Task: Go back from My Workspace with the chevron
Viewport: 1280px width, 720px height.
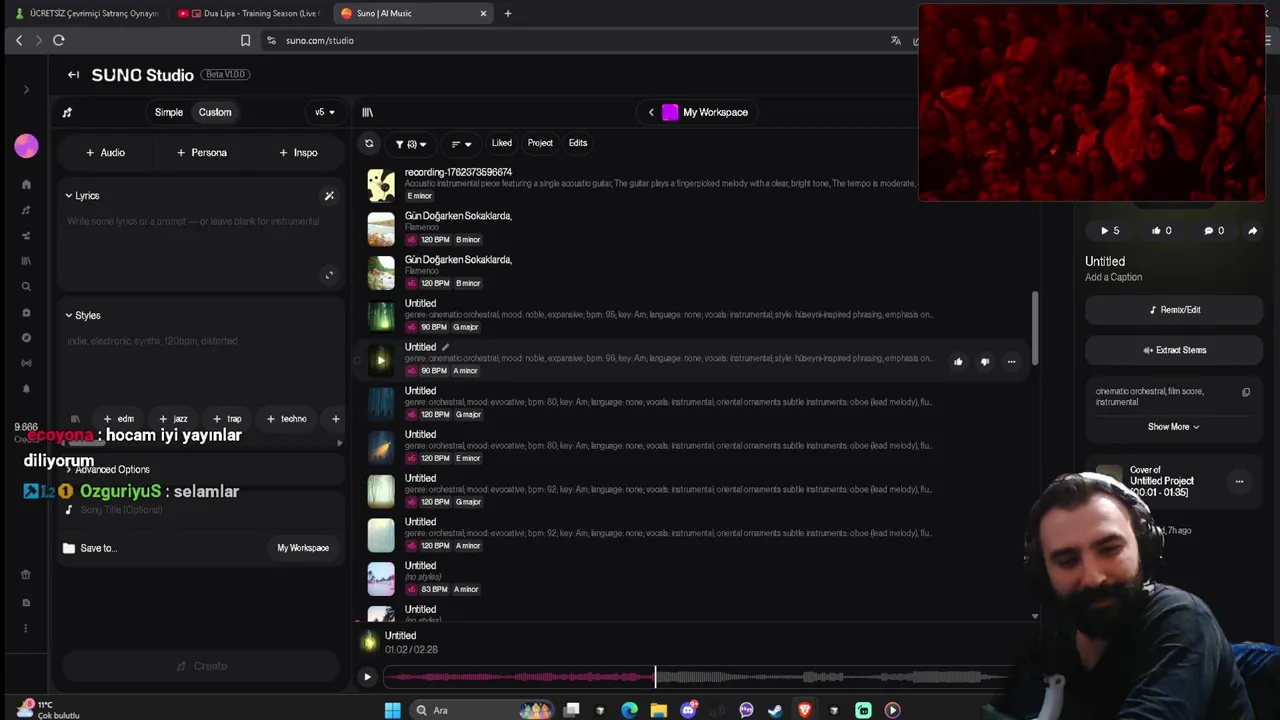Action: pos(651,112)
